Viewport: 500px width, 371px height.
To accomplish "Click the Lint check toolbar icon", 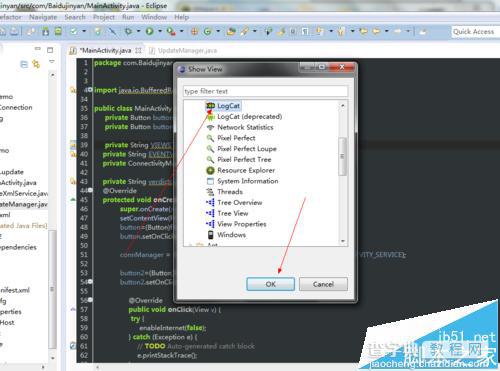I will 74,31.
